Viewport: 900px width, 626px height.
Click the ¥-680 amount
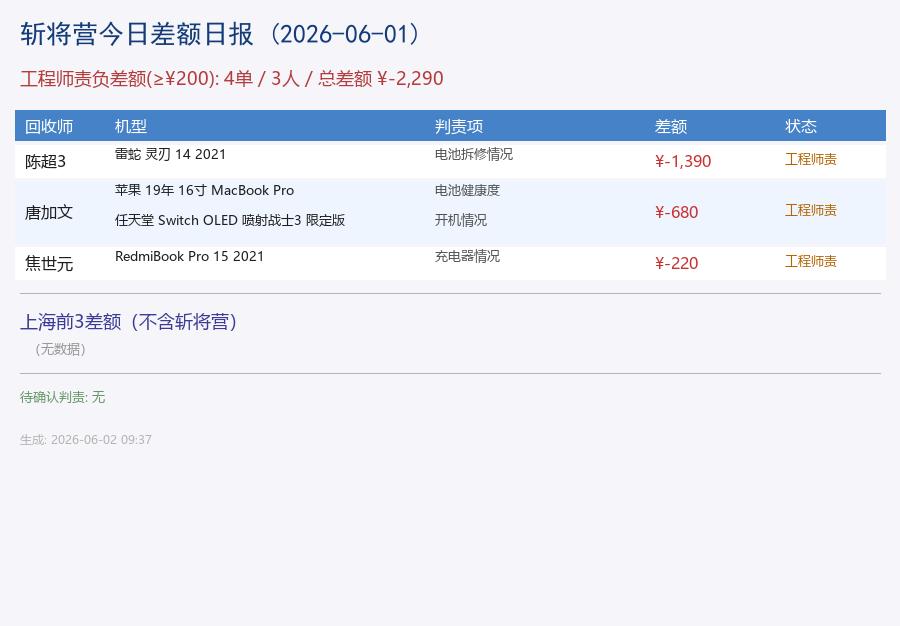pyautogui.click(x=677, y=212)
